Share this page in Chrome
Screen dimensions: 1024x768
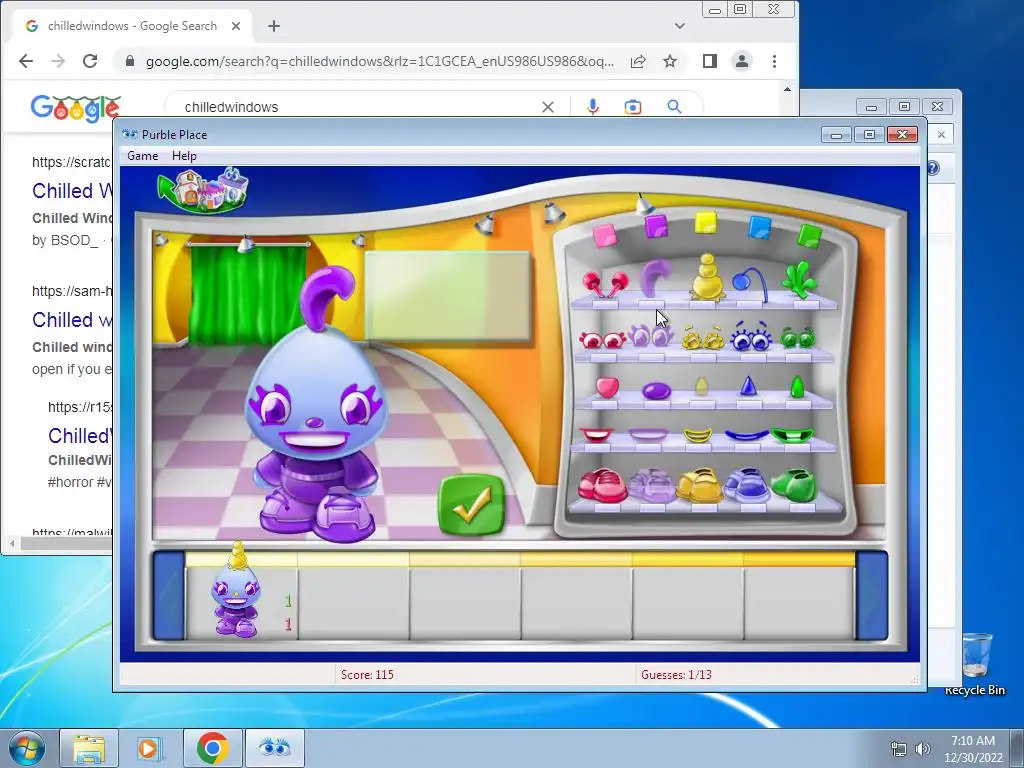pos(638,61)
